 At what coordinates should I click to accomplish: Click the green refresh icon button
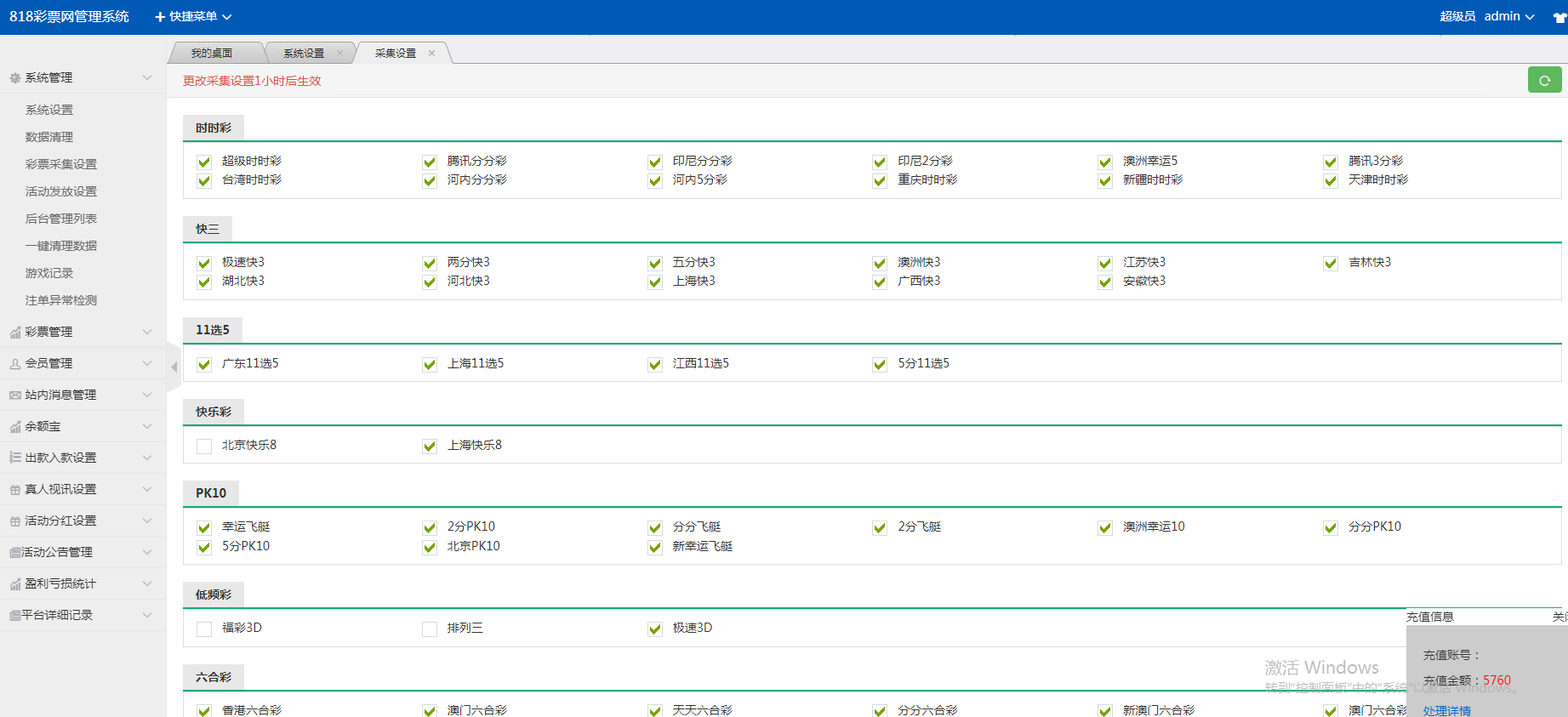click(x=1544, y=80)
